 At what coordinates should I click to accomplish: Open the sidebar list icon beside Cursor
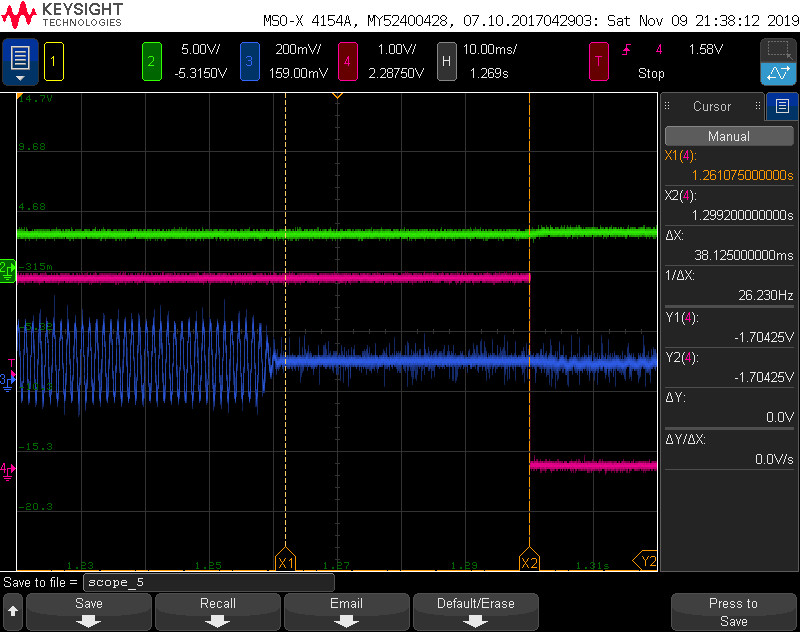(782, 106)
